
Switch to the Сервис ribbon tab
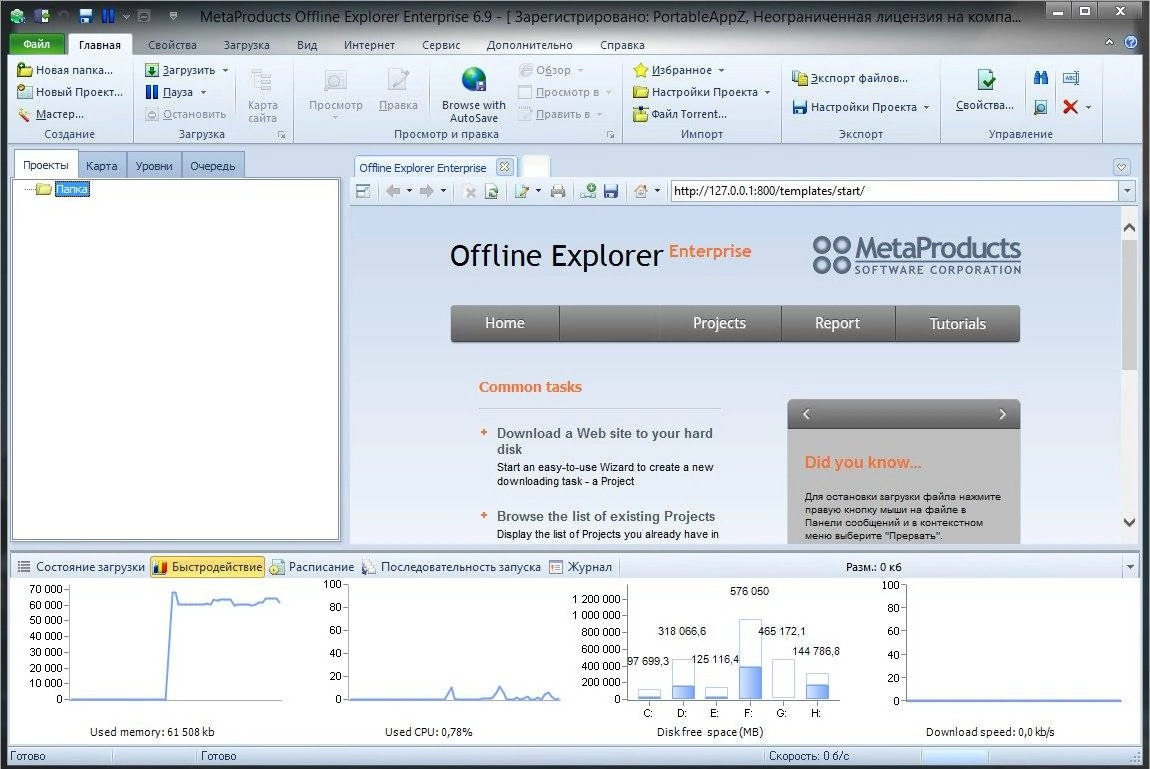pos(441,45)
